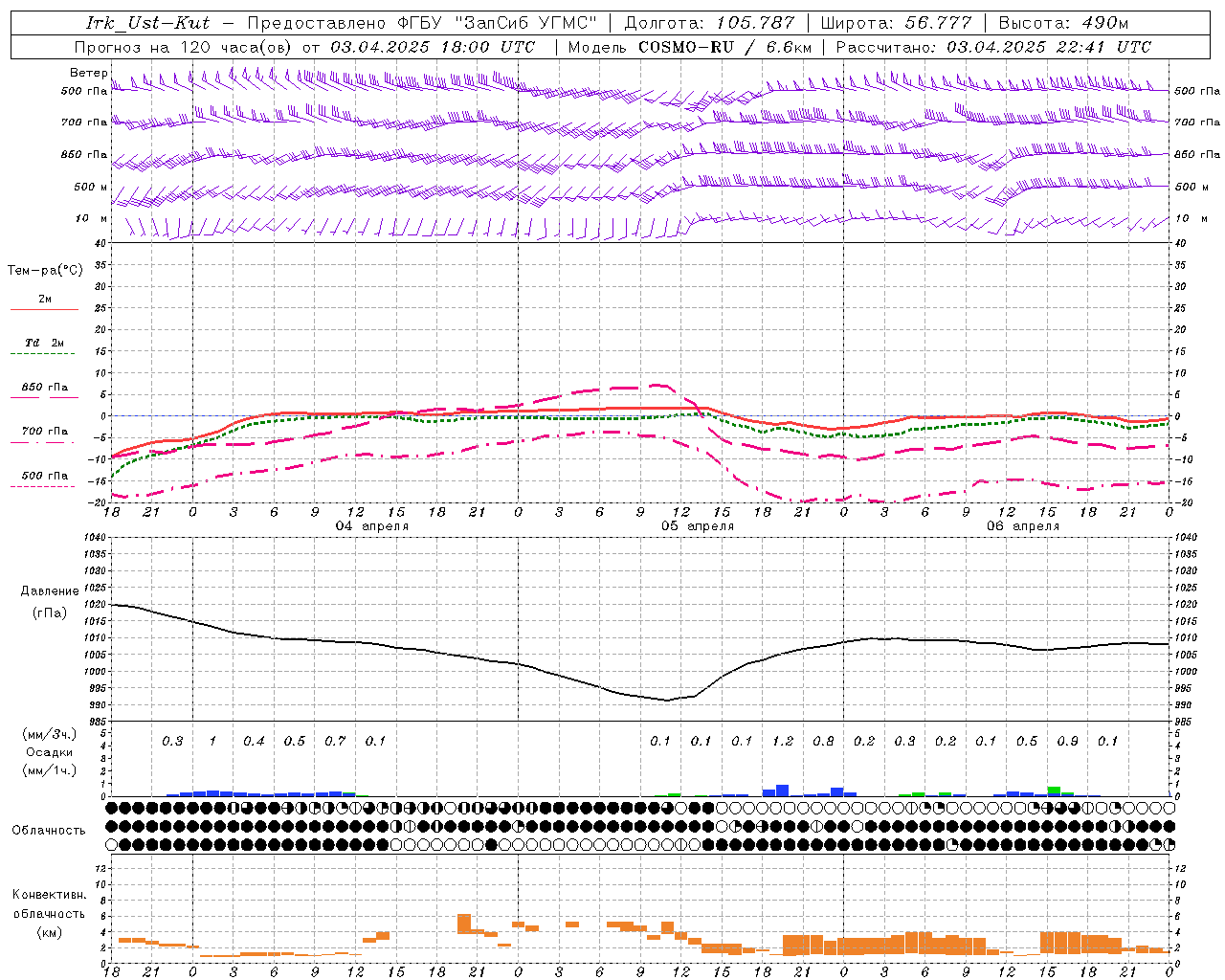The image size is (1225, 980).
Task: Click the "500 гПа" temperature legend entry
Action: point(44,476)
